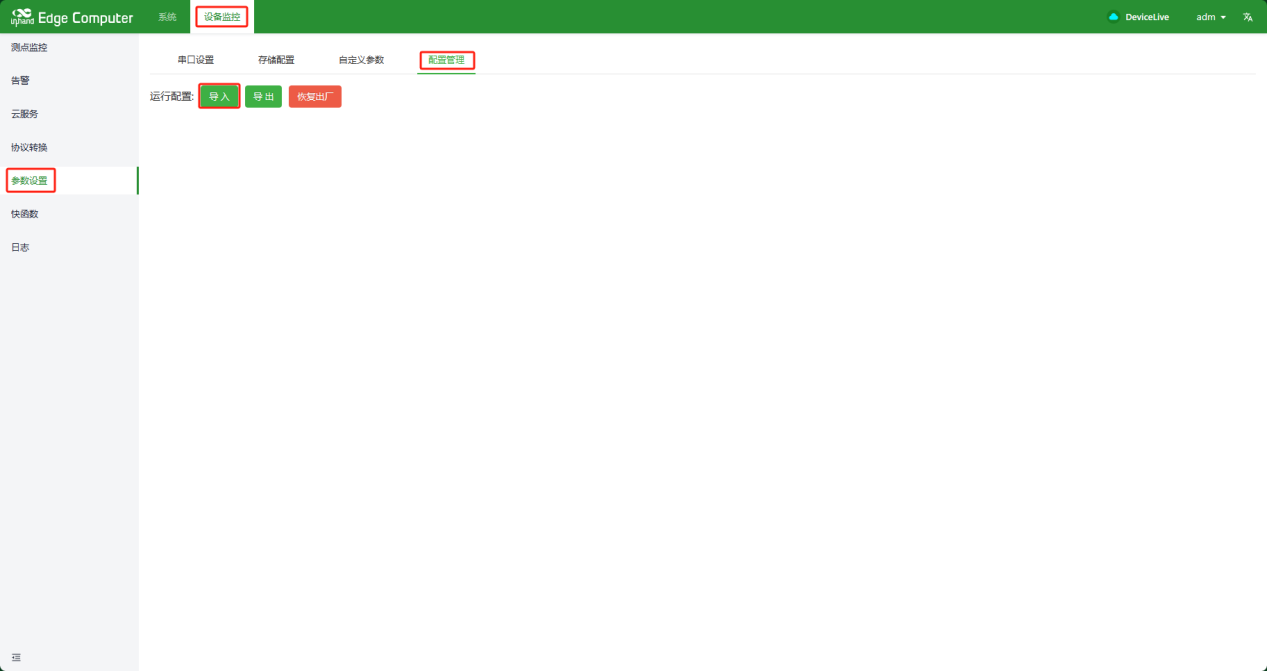This screenshot has height=671, width=1267.
Task: Switch to the 配置管理 tab
Action: tap(446, 60)
